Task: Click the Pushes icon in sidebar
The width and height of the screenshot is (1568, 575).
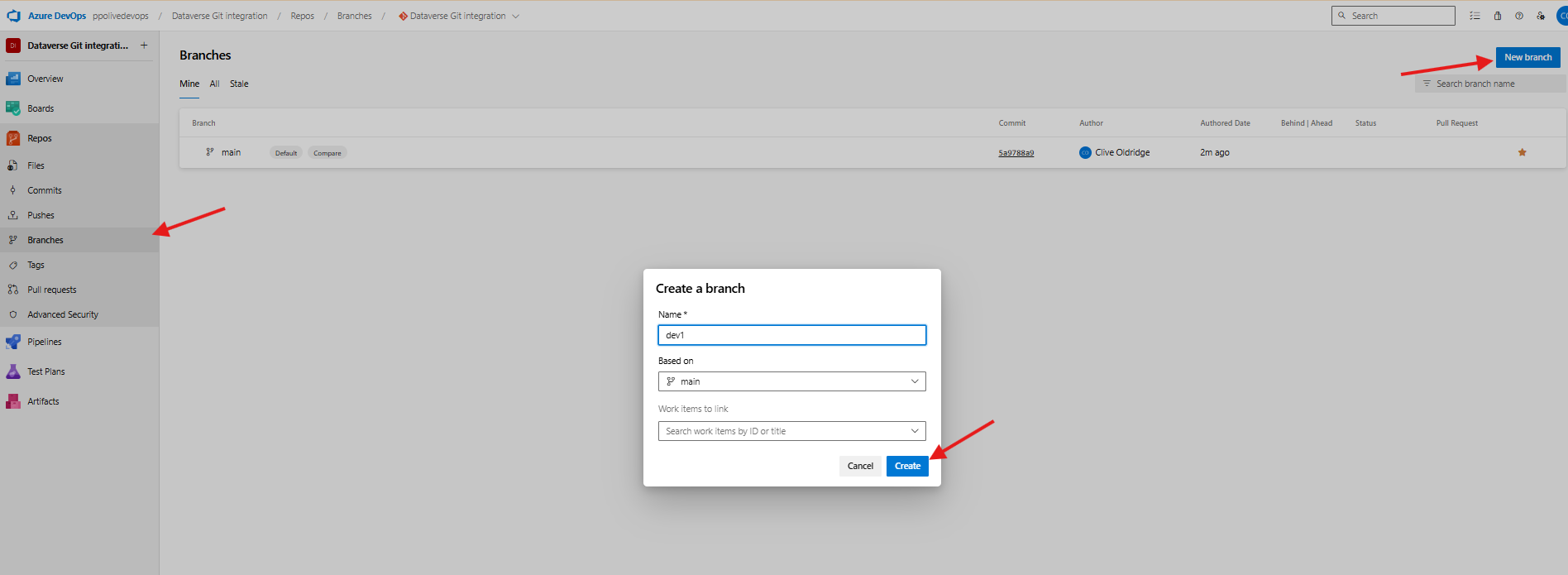Action: (x=13, y=215)
